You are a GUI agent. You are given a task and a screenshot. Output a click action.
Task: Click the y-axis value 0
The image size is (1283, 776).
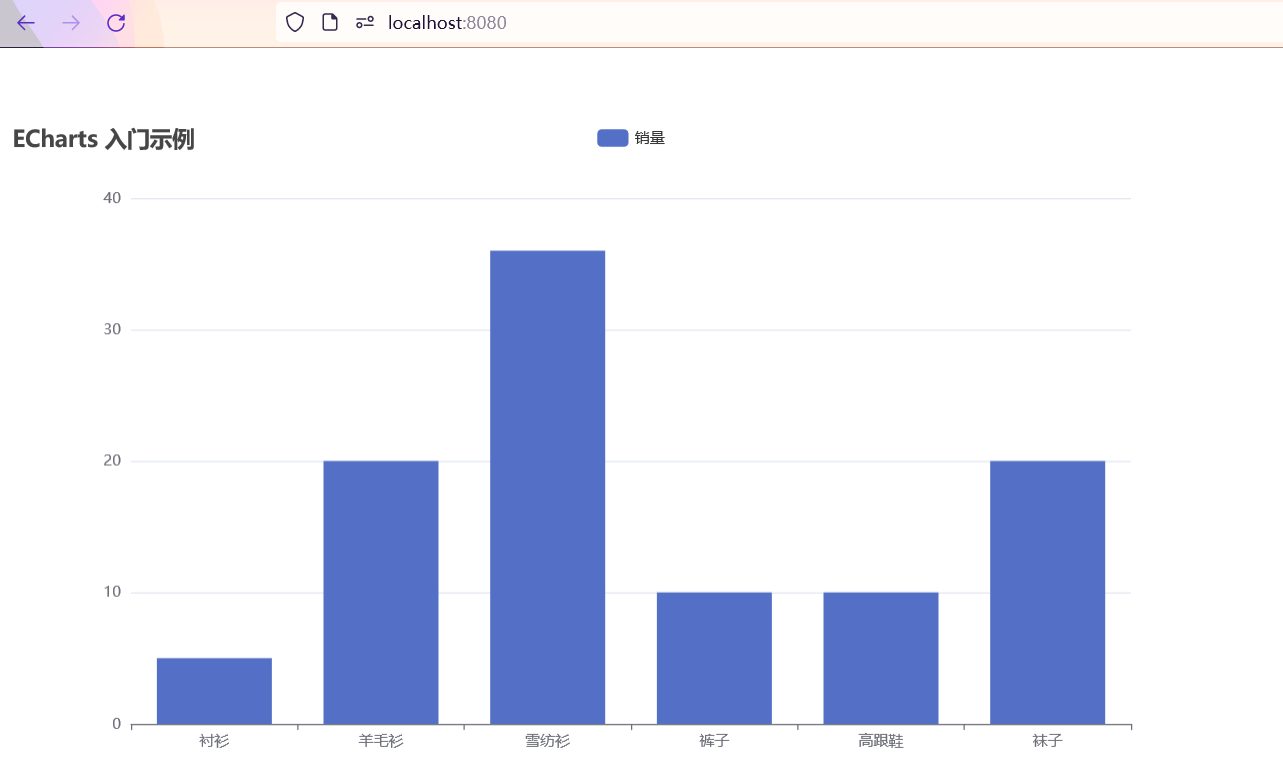click(117, 724)
